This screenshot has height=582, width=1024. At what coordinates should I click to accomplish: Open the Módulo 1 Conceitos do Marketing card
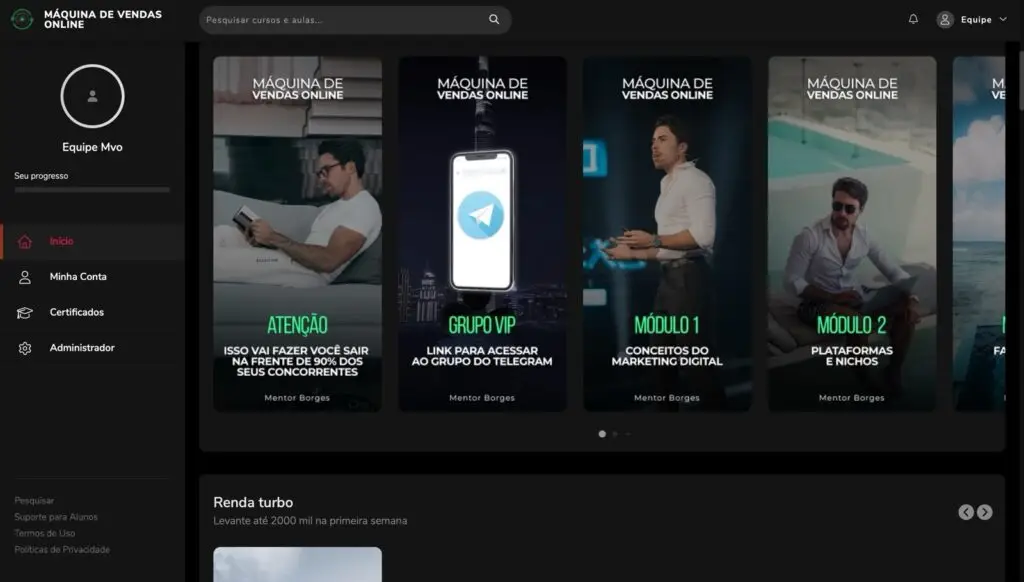click(x=667, y=233)
